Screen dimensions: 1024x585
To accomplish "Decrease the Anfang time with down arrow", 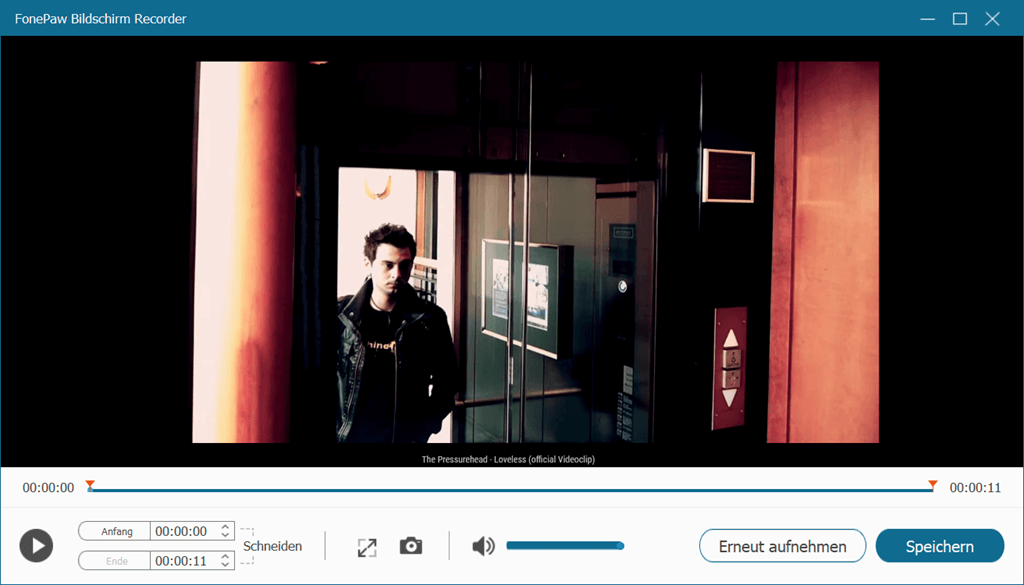I will click(x=225, y=535).
